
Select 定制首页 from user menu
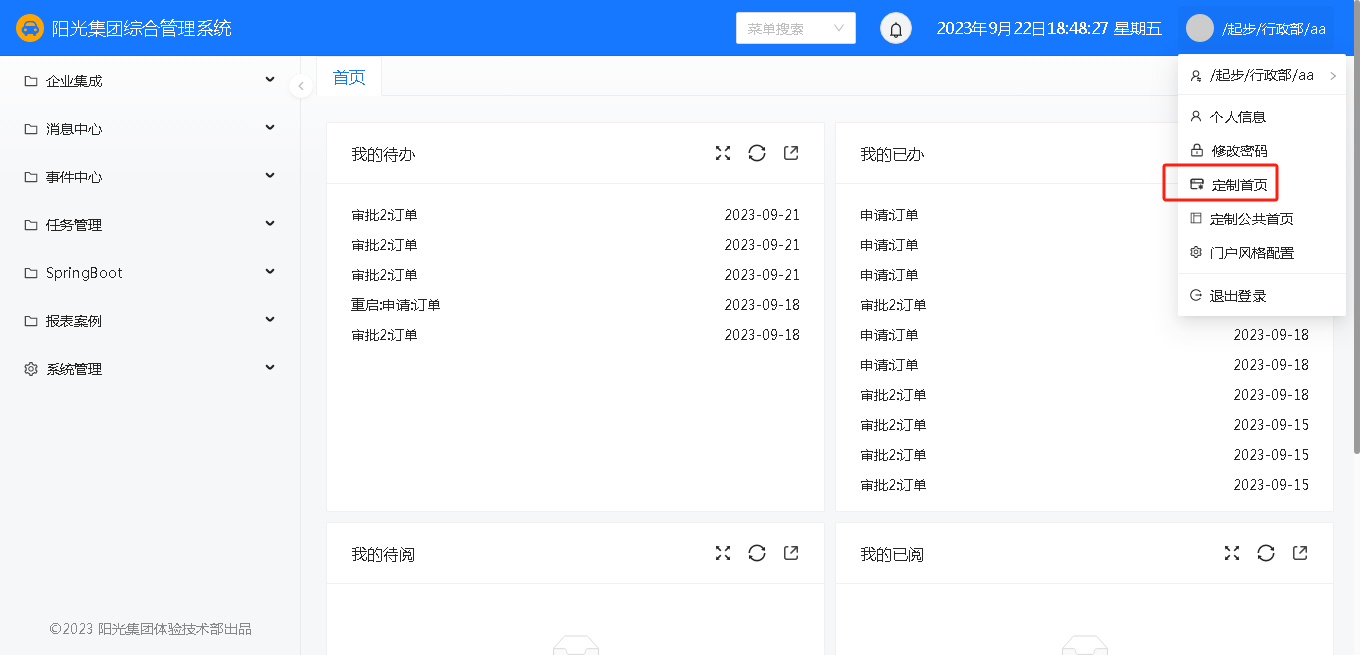click(x=1238, y=185)
